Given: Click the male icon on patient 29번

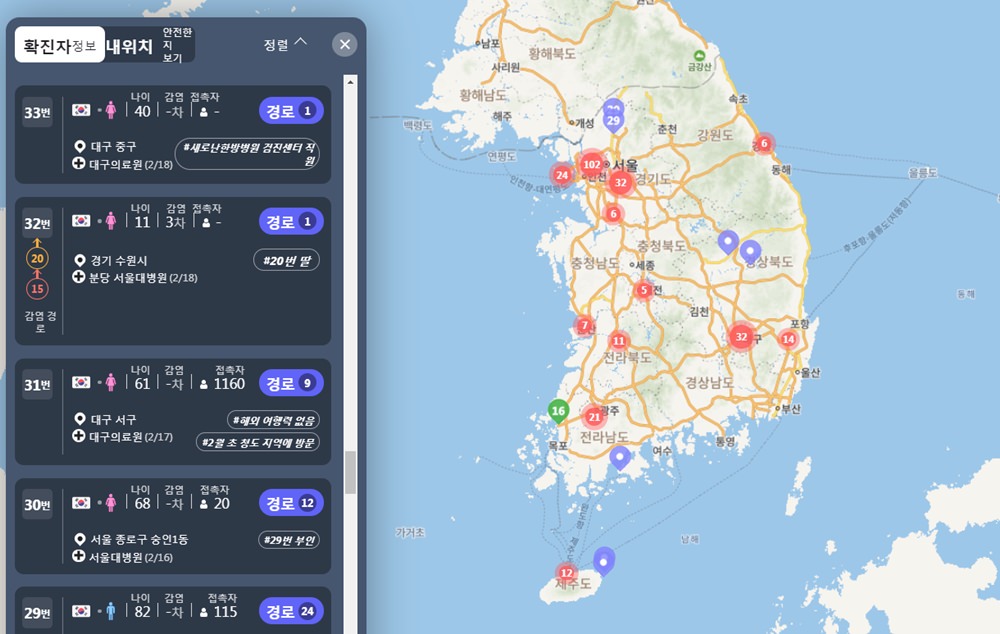Looking at the screenshot, I should coord(111,611).
